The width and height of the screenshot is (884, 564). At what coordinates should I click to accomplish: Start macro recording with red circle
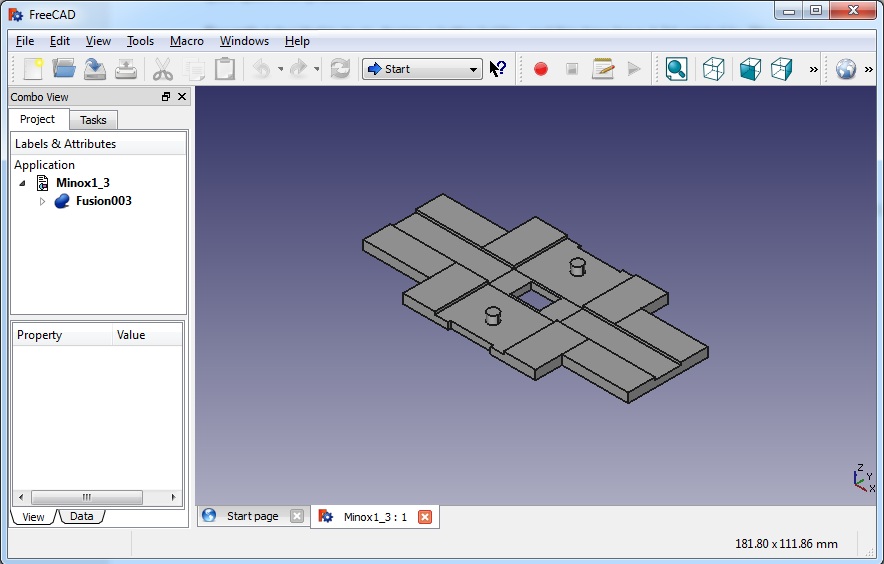(x=541, y=69)
